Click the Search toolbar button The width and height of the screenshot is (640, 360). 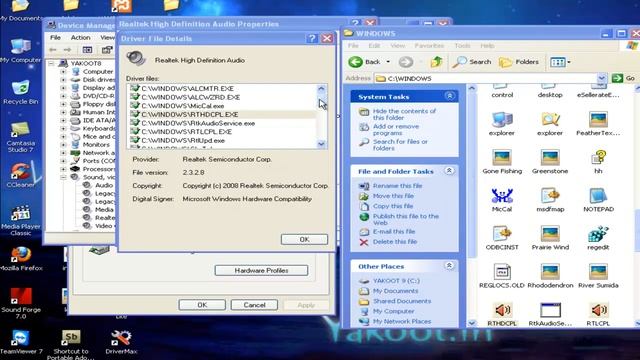472,62
